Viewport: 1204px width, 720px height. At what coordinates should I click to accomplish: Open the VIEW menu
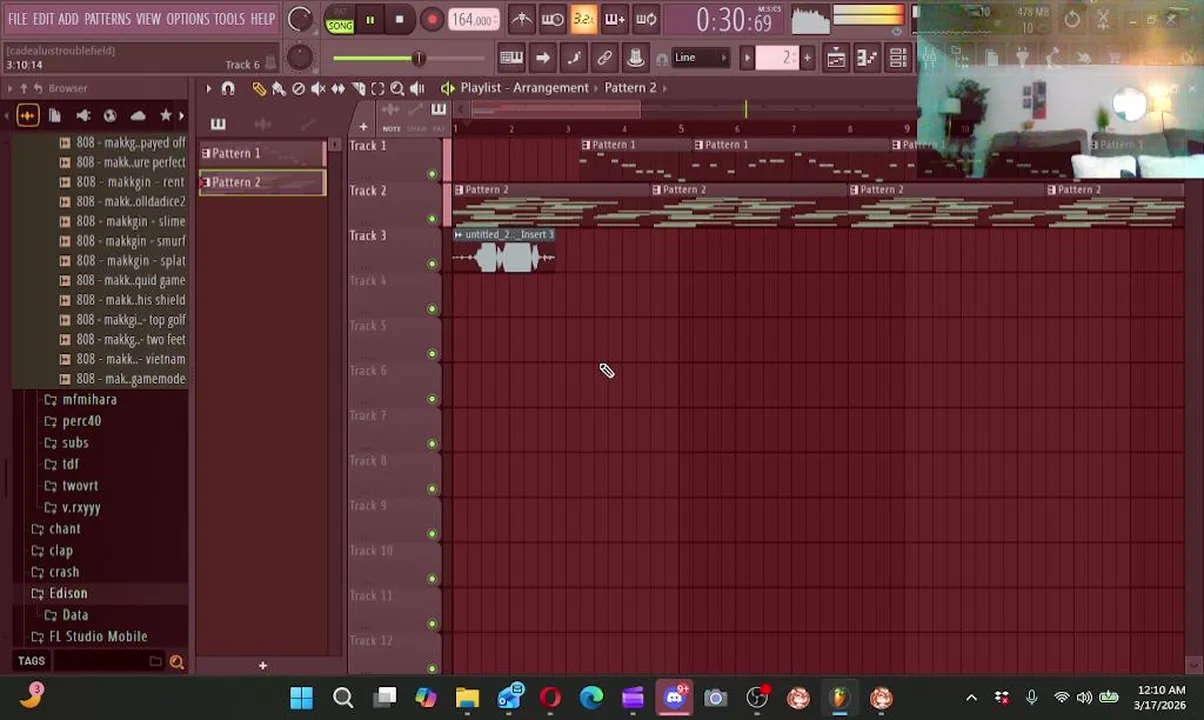click(x=148, y=19)
